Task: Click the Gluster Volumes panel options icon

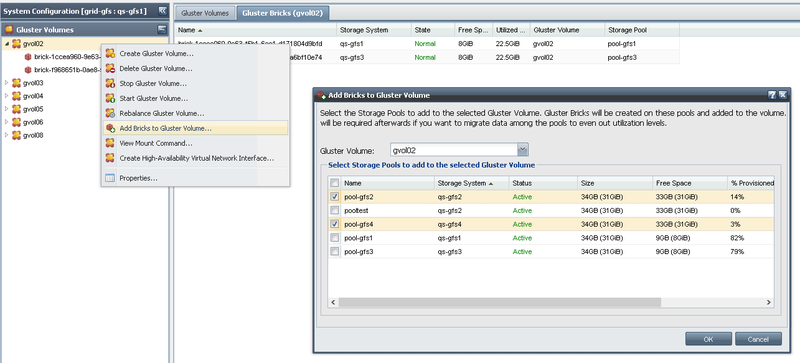Action: [162, 29]
